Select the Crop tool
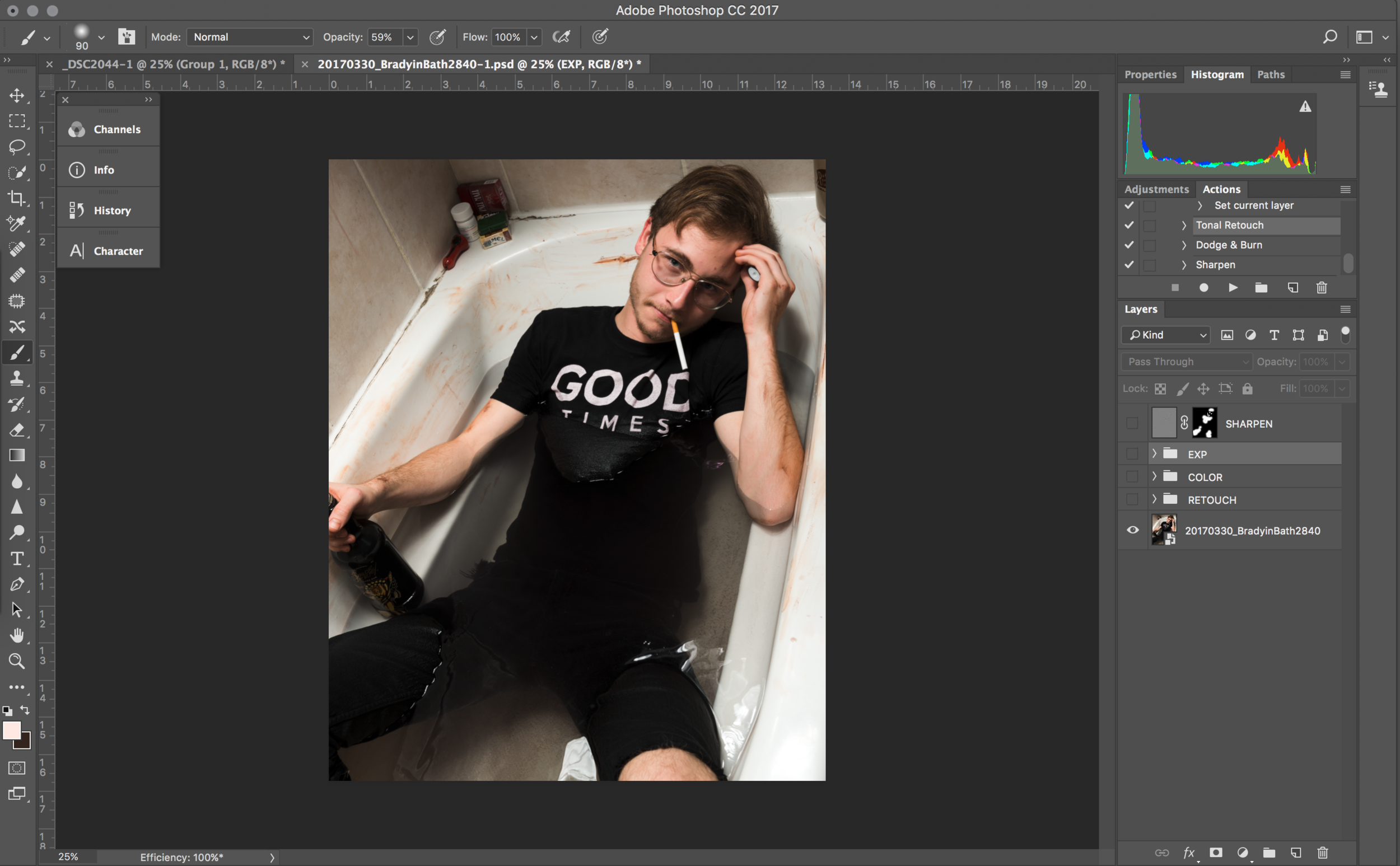Viewport: 1400px width, 866px height. [x=17, y=198]
